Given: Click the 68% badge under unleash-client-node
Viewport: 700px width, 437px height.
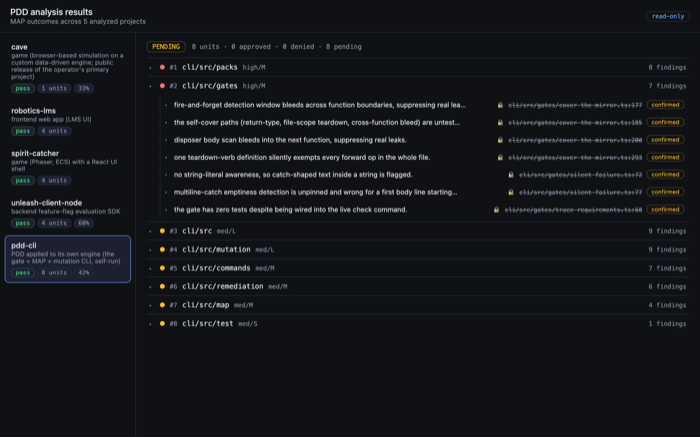Looking at the screenshot, I should pos(84,223).
